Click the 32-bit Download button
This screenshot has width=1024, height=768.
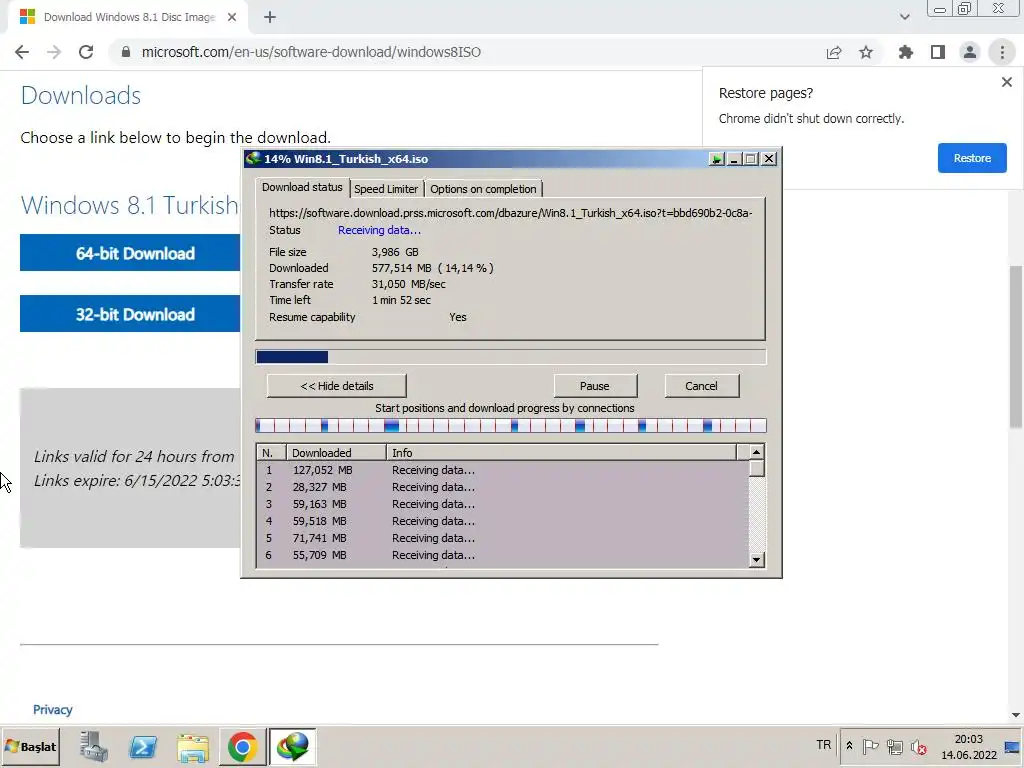130,314
